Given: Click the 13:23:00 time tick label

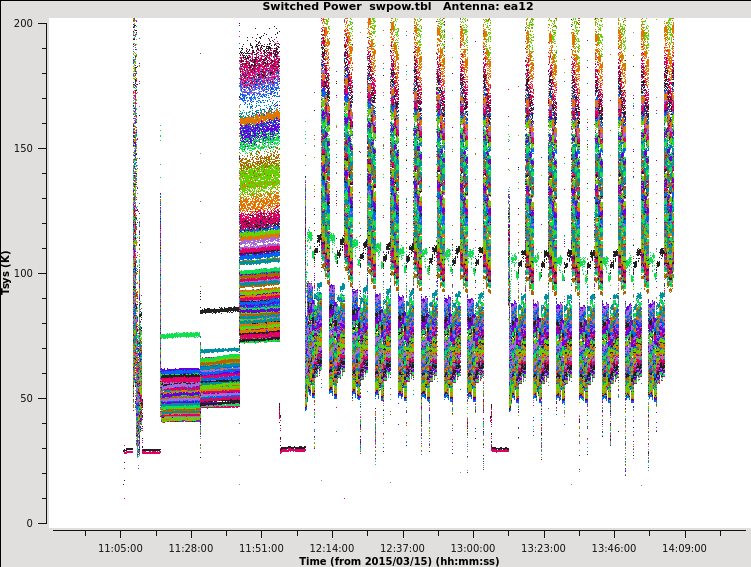Looking at the screenshot, I should (x=543, y=548).
